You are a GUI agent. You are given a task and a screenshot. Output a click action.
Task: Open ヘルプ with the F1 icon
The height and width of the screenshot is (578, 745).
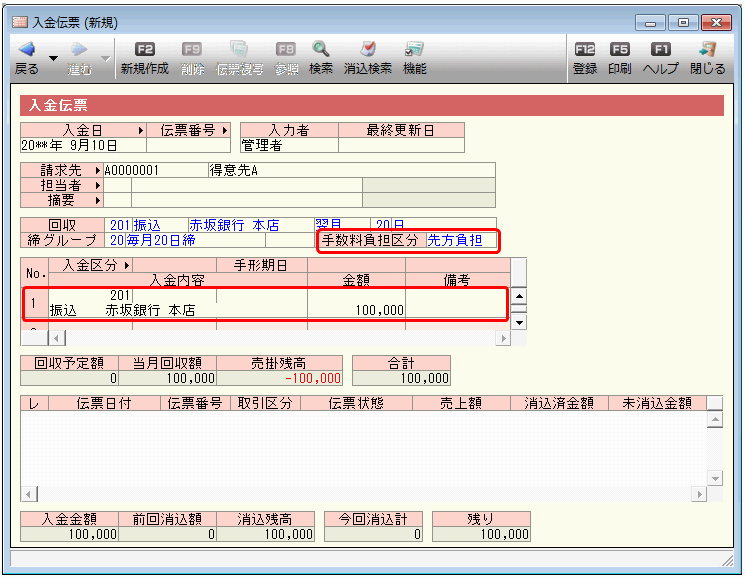pos(660,49)
